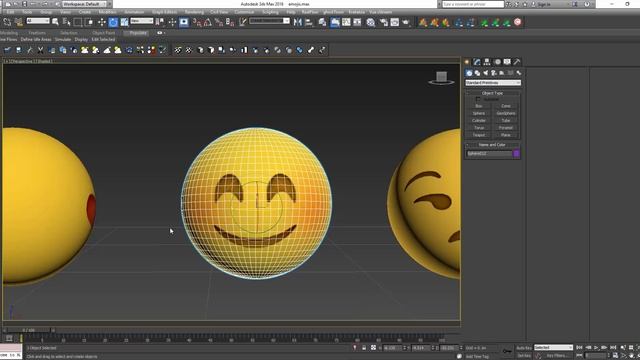
Task: Open the Selected key filter dropdown
Action: tap(553, 348)
